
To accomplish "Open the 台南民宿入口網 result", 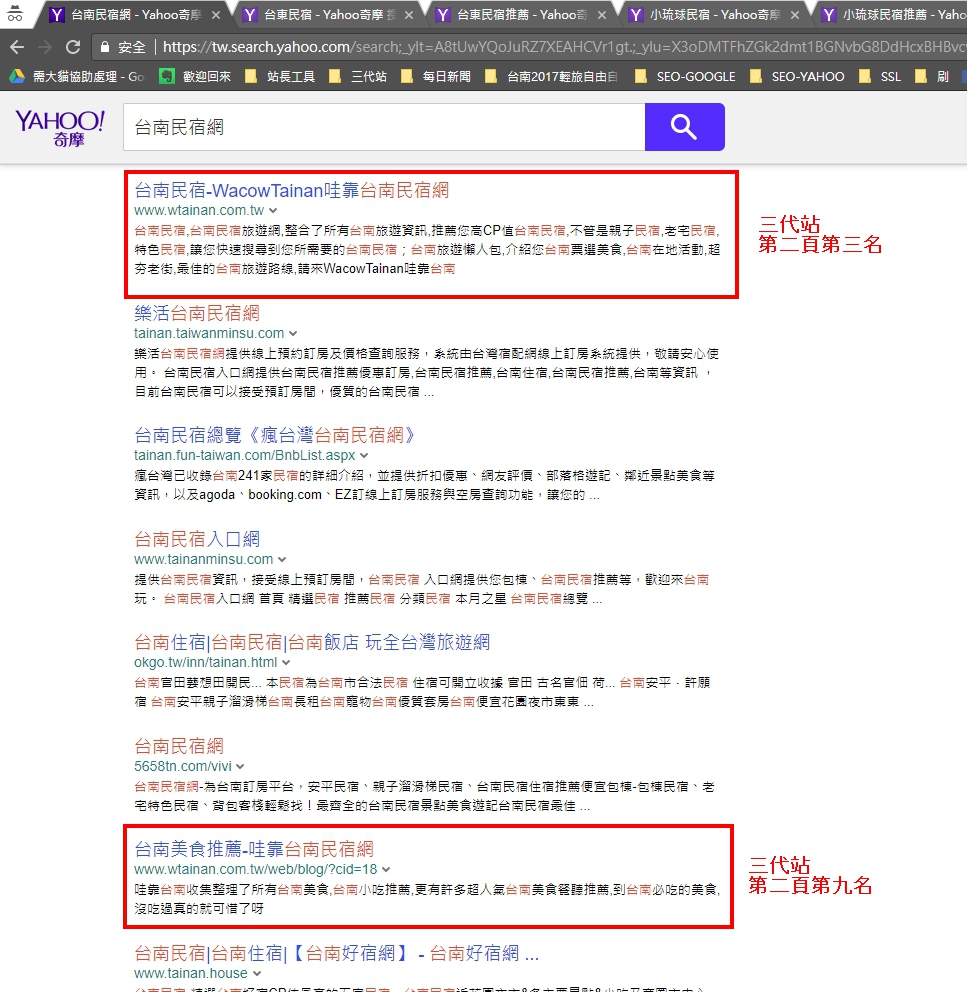I will [197, 539].
